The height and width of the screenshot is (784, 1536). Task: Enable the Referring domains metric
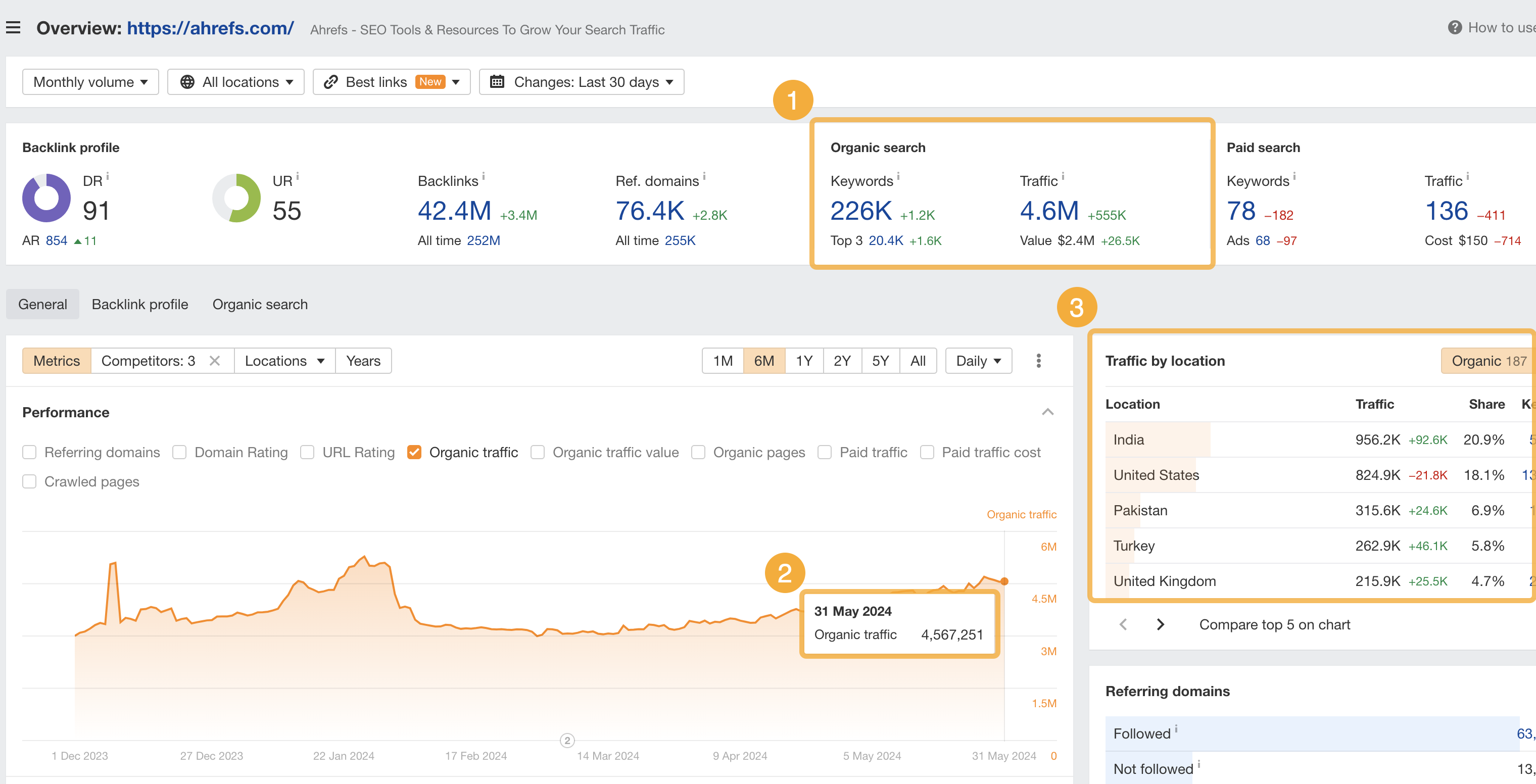point(29,452)
